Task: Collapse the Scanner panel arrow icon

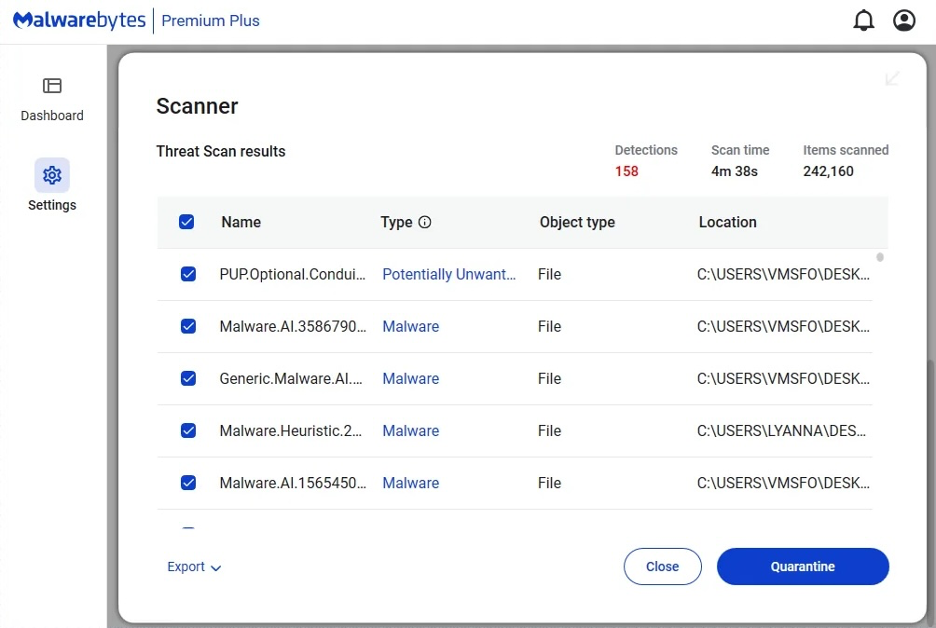Action: pyautogui.click(x=892, y=79)
